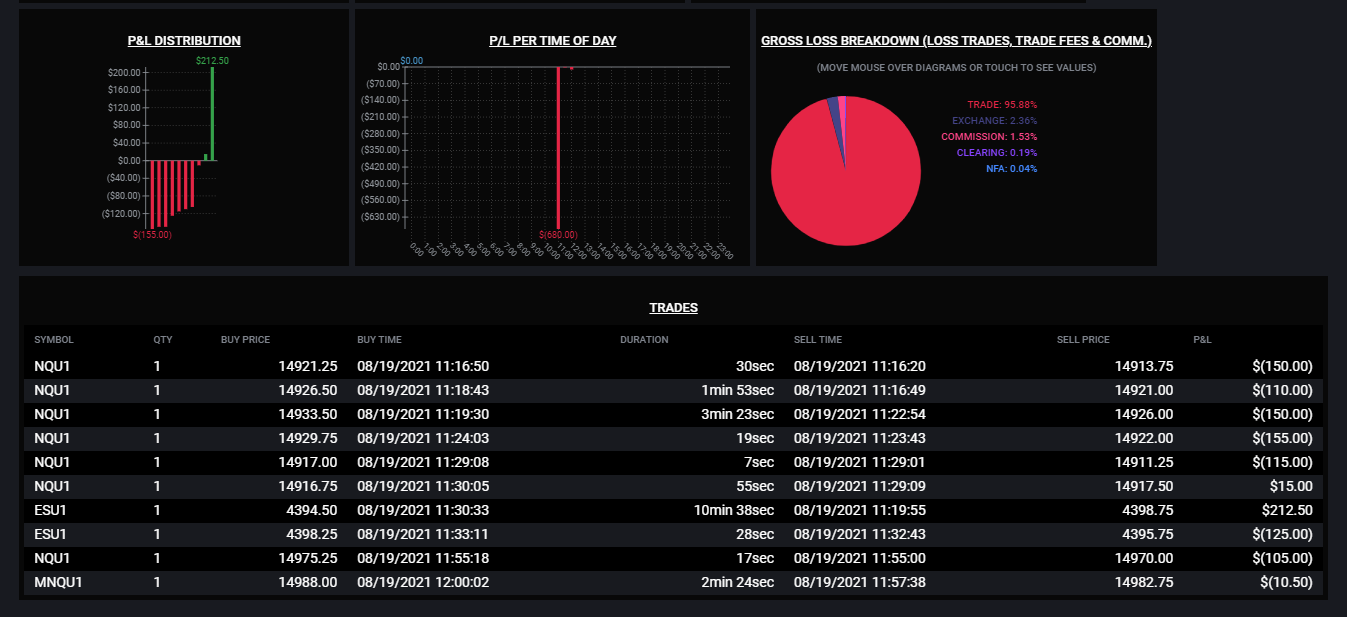This screenshot has height=617, width=1347.
Task: Click the $212.50 P&L value in trades table
Action: click(x=1285, y=510)
